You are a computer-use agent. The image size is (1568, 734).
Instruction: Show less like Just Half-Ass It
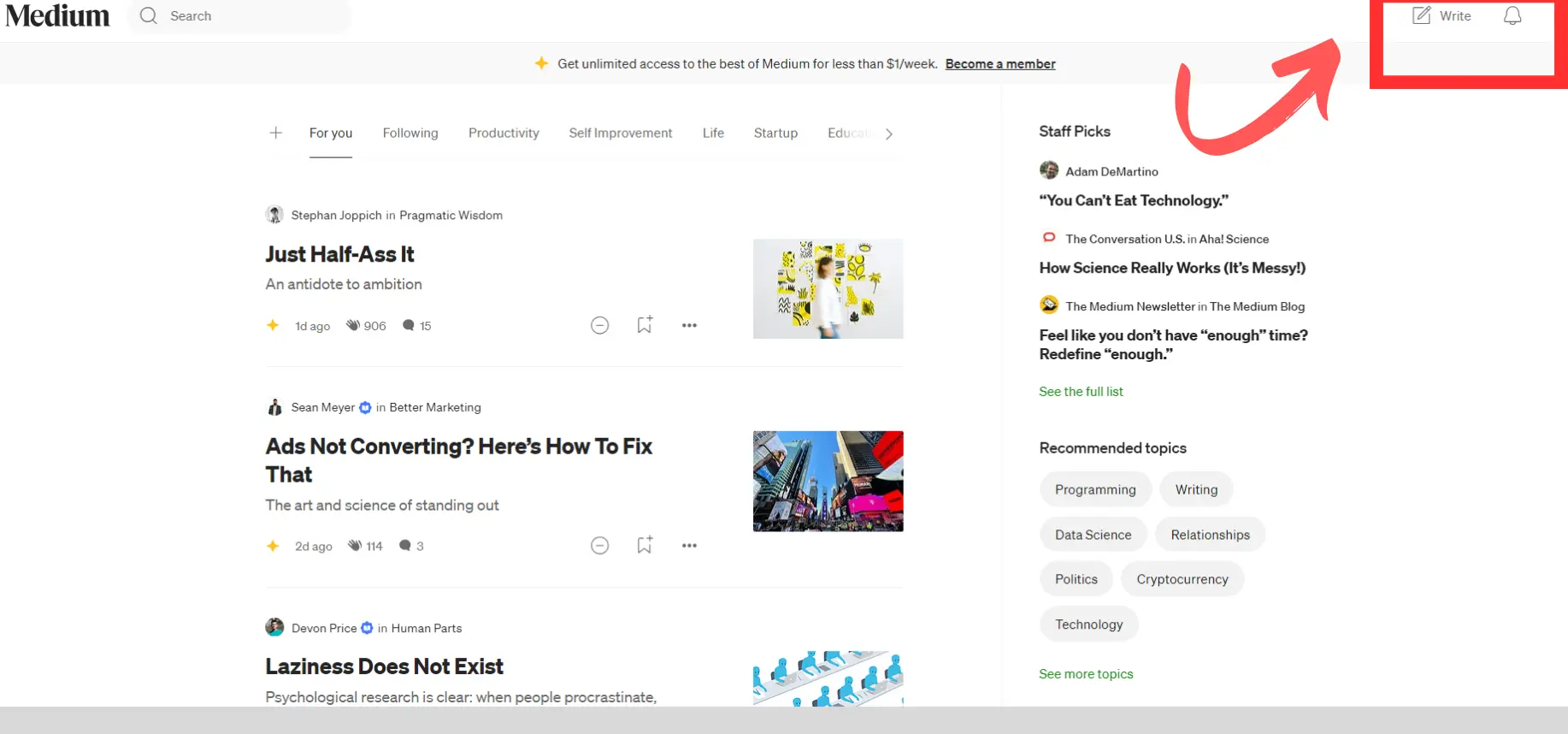[600, 325]
